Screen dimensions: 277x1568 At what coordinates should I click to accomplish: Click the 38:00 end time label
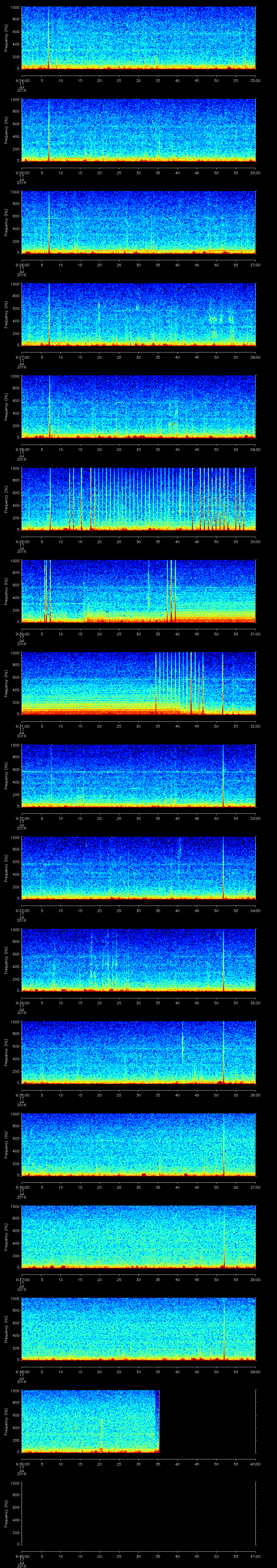coord(256,1279)
